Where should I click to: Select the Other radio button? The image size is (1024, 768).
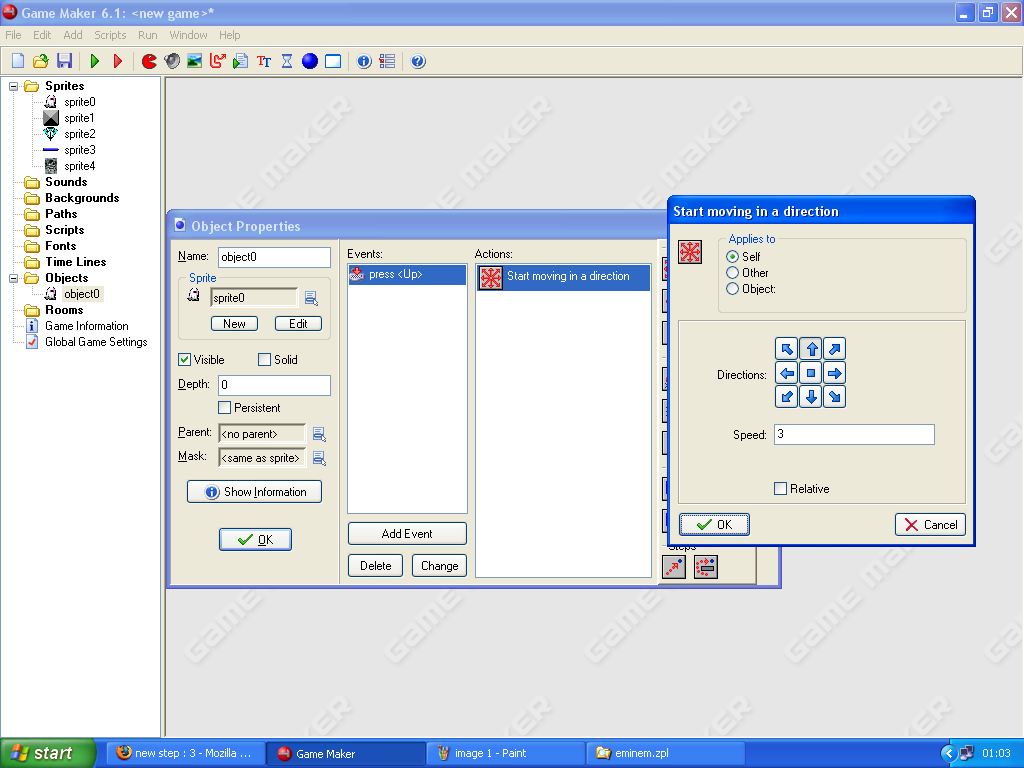pos(733,273)
